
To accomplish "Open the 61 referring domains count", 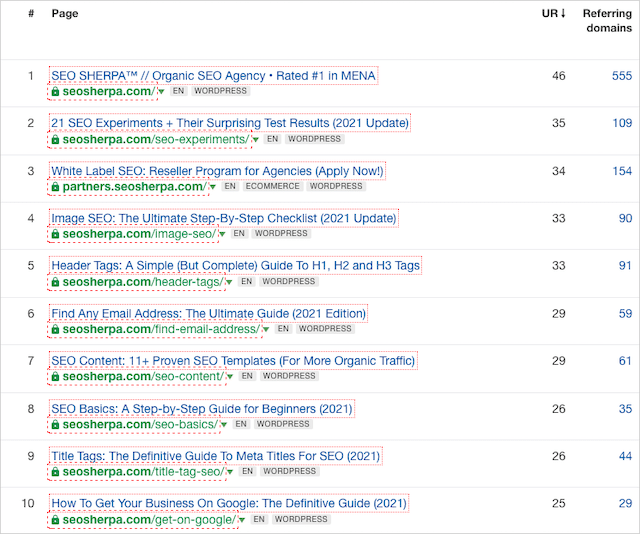I will click(x=626, y=361).
